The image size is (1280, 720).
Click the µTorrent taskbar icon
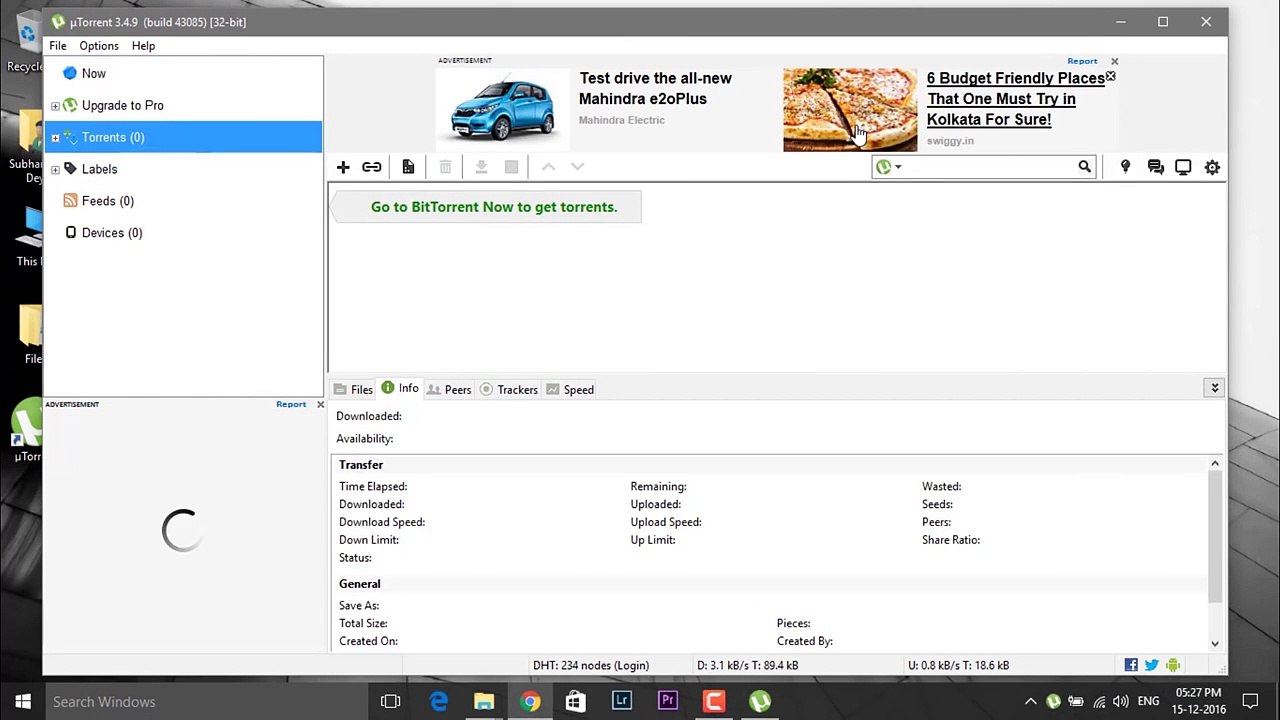[760, 701]
